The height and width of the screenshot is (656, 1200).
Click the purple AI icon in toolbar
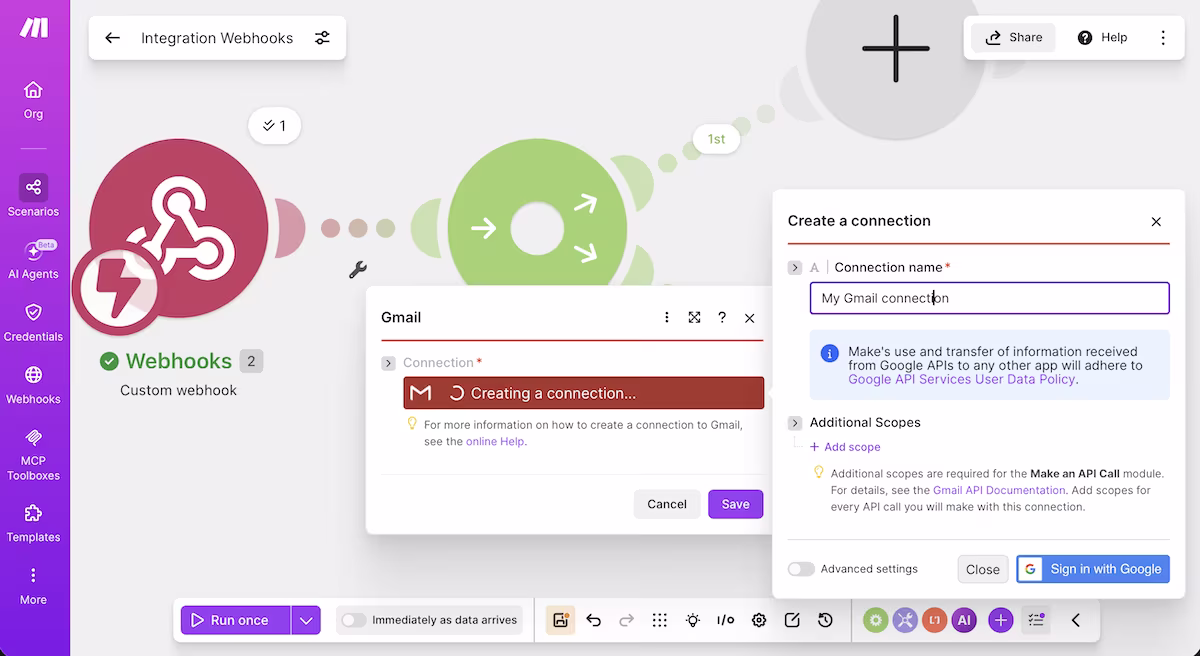pyautogui.click(x=964, y=620)
